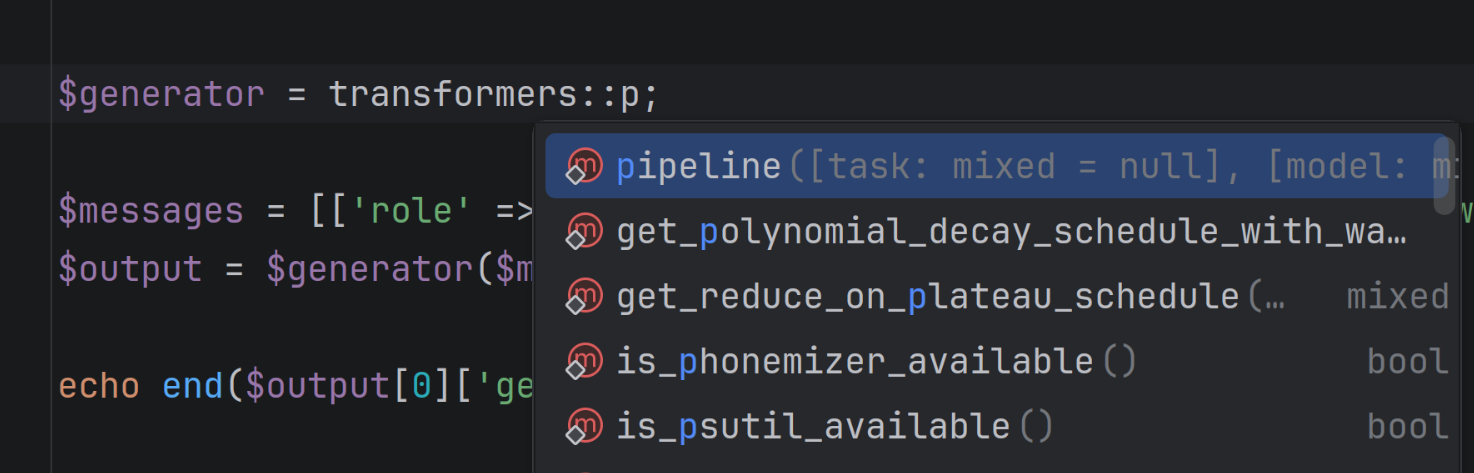Screen dimensions: 1474x473
Task: Choose is_psutil_available() from suggestions
Action: point(997,427)
